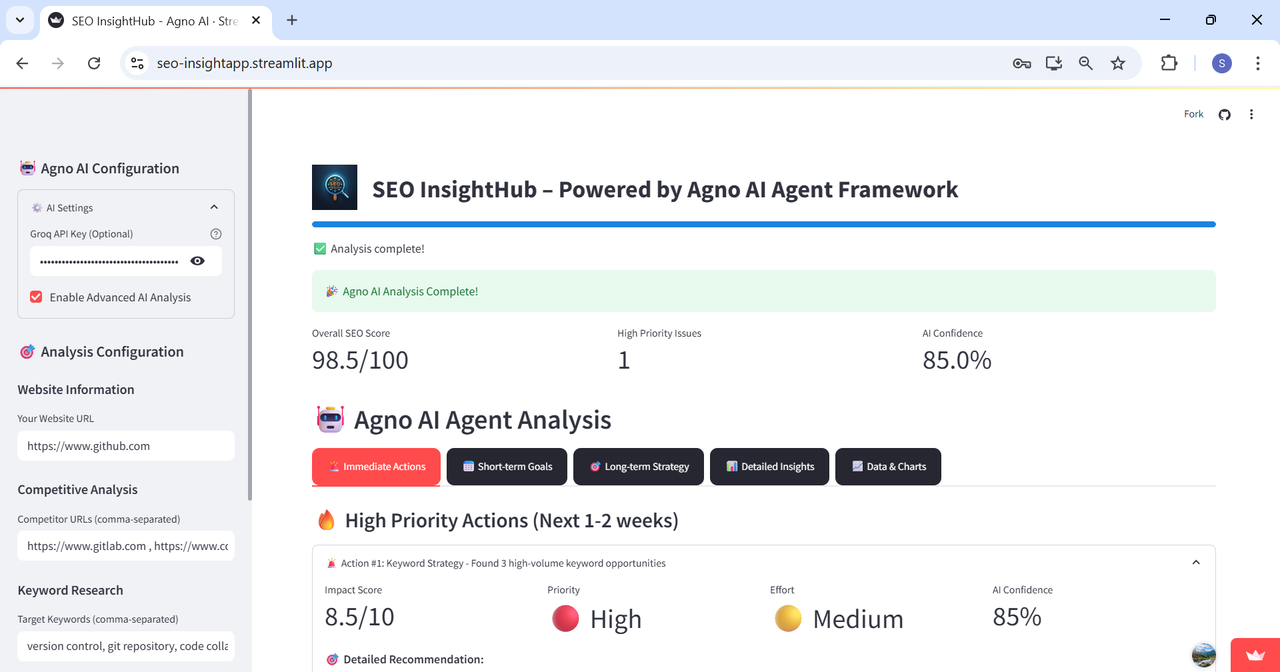This screenshot has width=1280, height=672.
Task: Click the action AI Confidence value 85%
Action: coord(1017,617)
